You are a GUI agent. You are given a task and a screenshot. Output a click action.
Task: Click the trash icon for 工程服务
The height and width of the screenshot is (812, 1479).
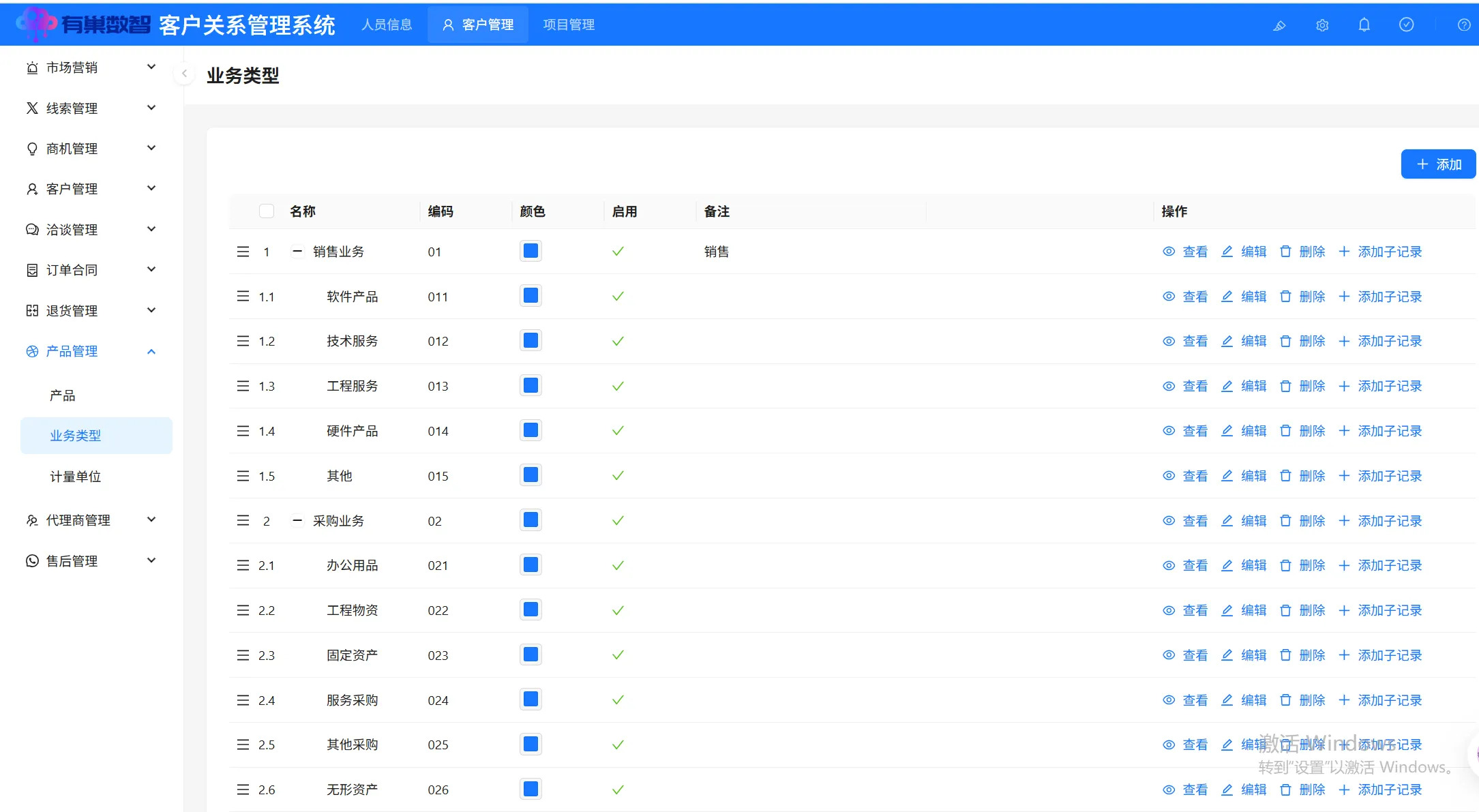(1285, 386)
